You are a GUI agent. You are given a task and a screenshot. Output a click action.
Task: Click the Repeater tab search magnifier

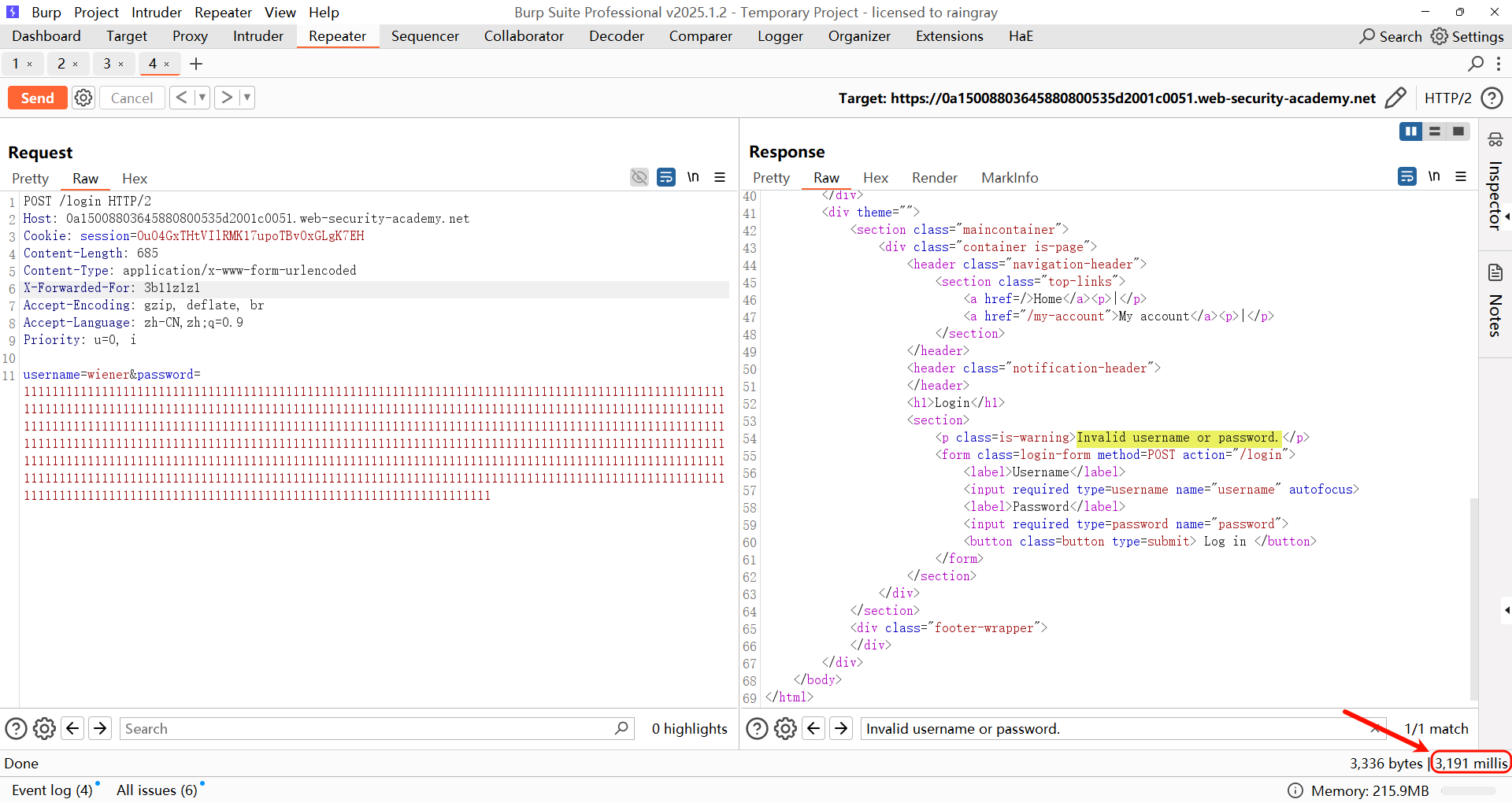[1476, 64]
